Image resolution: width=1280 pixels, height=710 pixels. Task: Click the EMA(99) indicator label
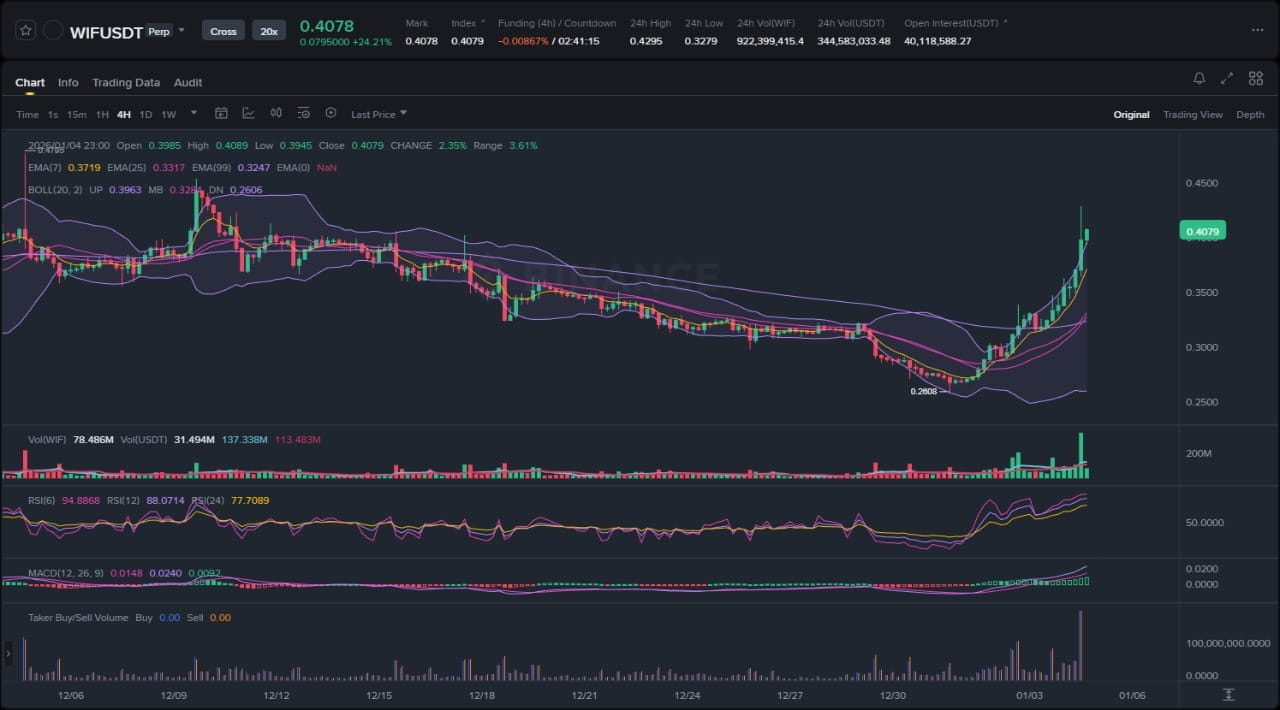tap(212, 168)
